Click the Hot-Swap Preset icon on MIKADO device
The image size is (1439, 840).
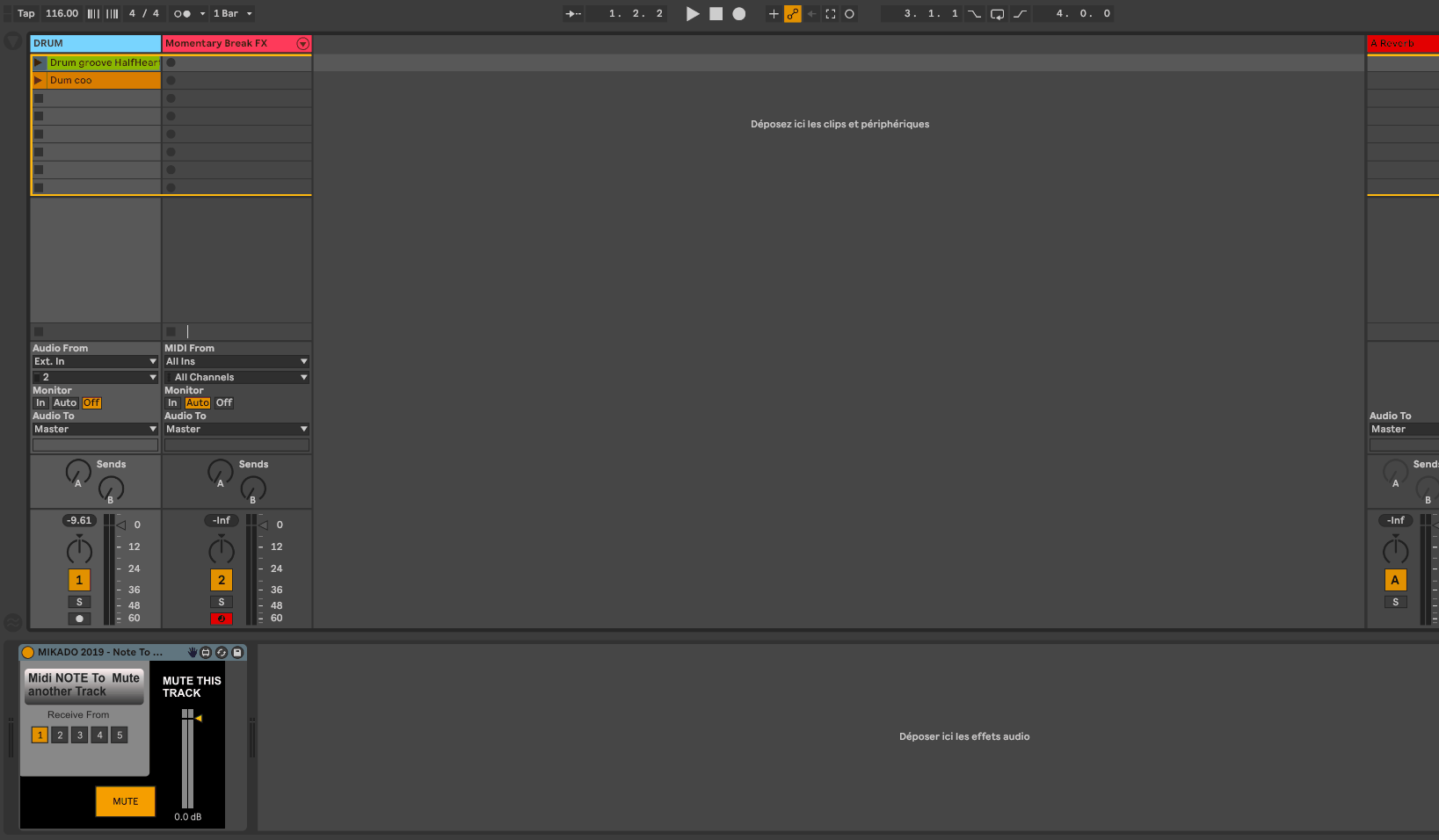coord(222,653)
